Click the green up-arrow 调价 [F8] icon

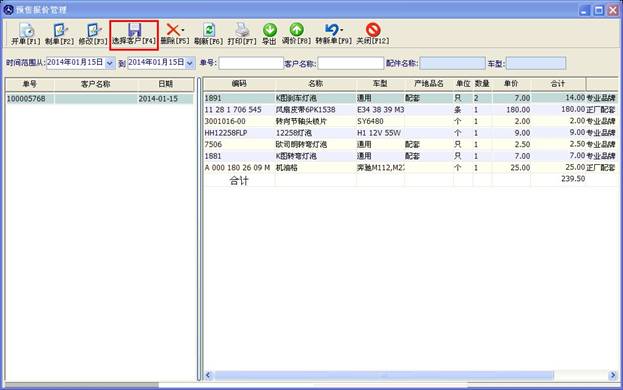[x=296, y=30]
